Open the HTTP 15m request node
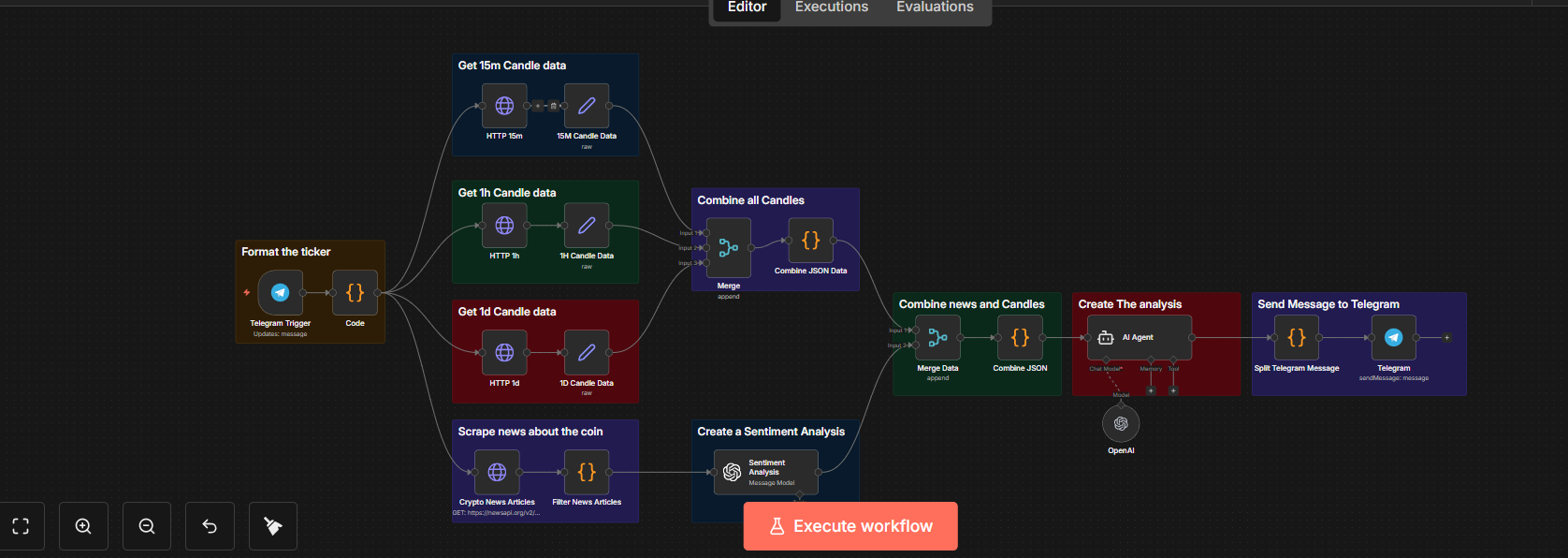Screen dimensions: 1568x558 click(504, 106)
